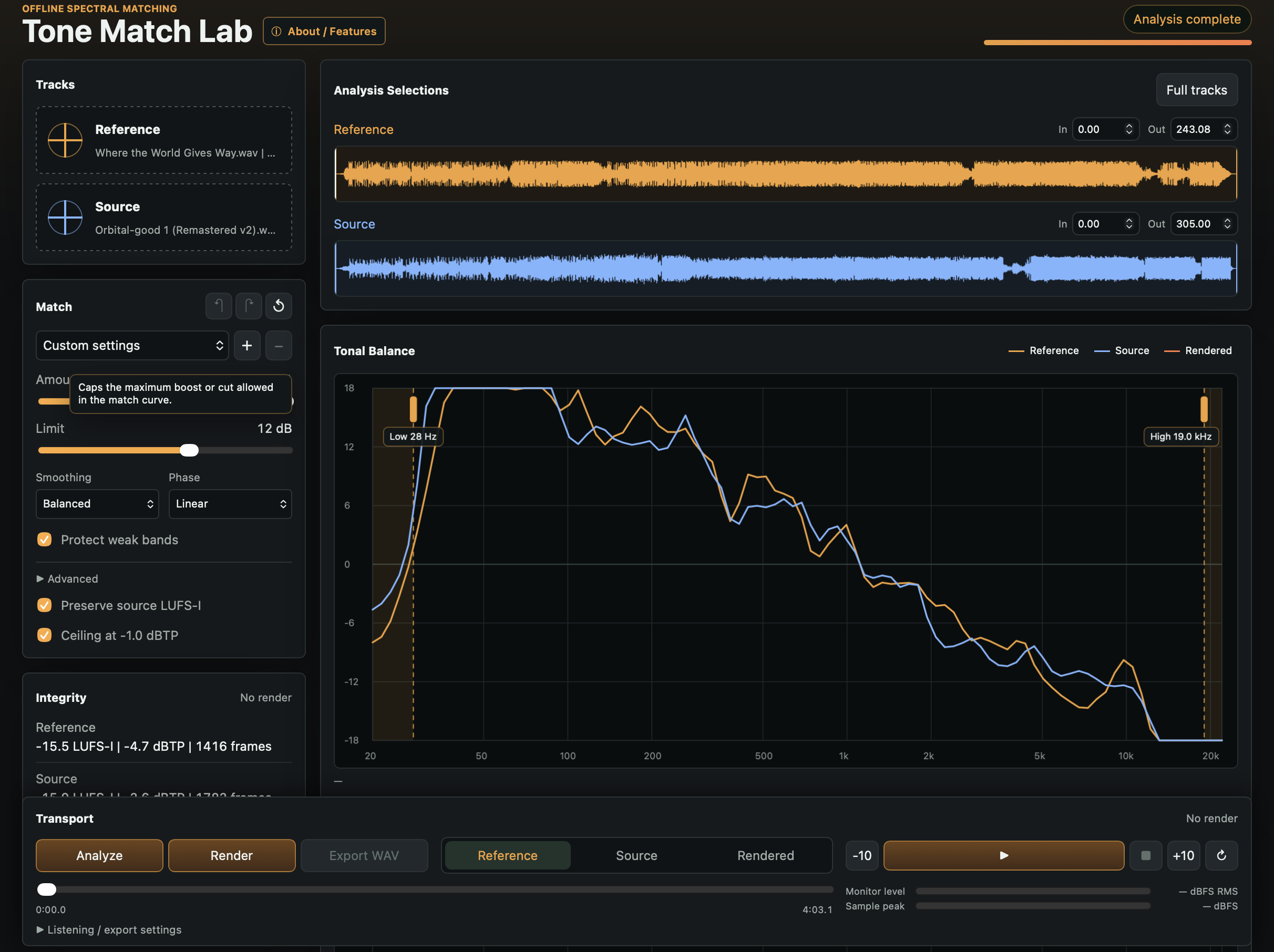Add a preset with the plus button
This screenshot has height=952, width=1274.
coord(247,345)
